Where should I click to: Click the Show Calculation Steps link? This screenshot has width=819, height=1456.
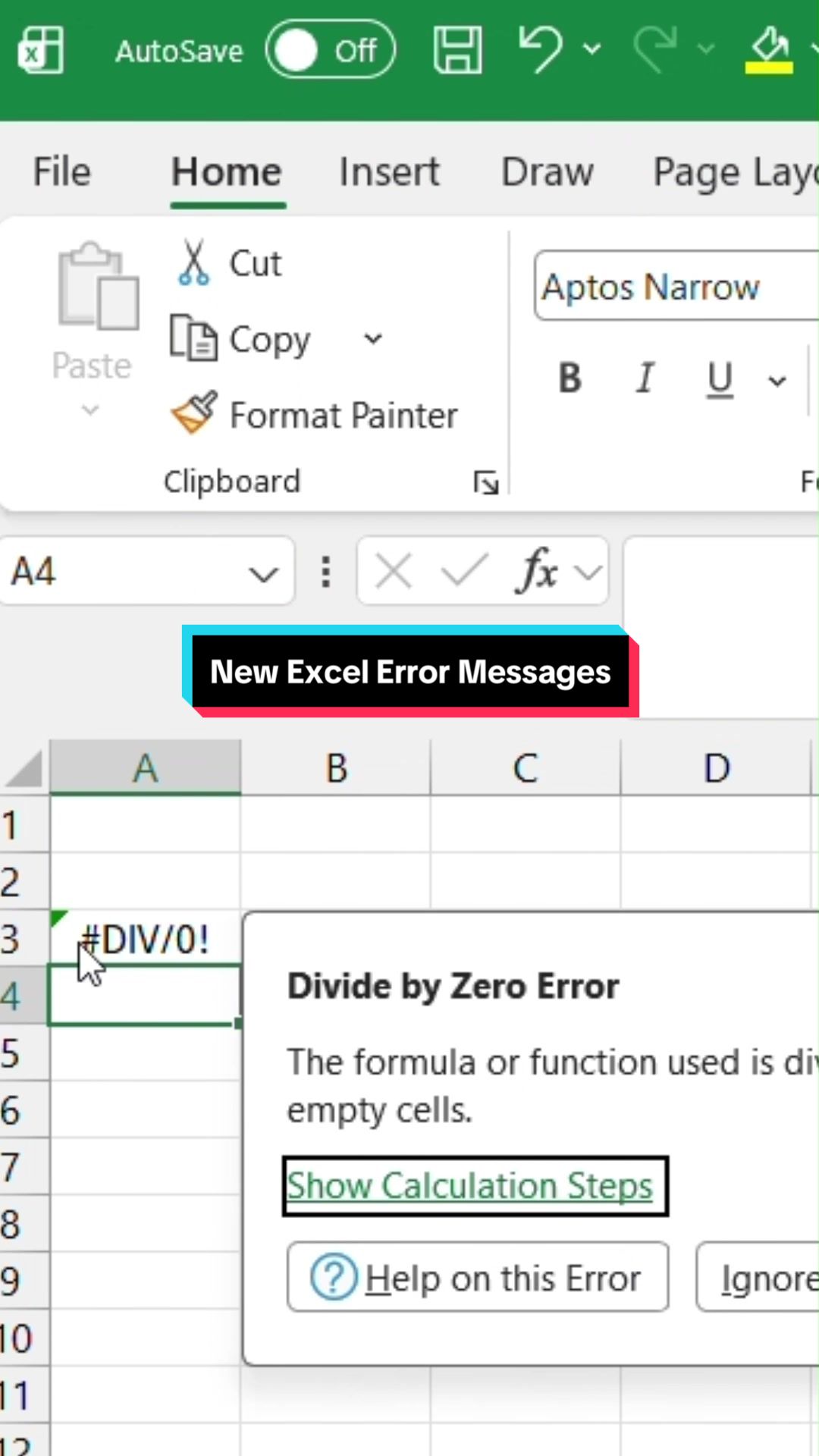pyautogui.click(x=470, y=1185)
